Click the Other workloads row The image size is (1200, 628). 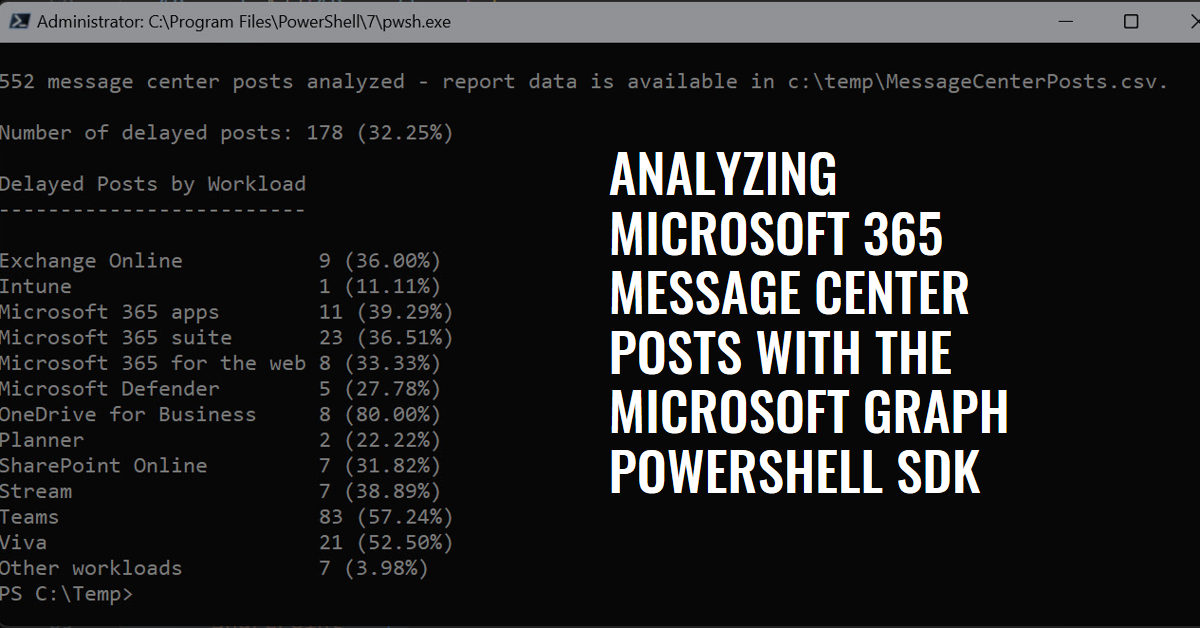click(x=214, y=568)
